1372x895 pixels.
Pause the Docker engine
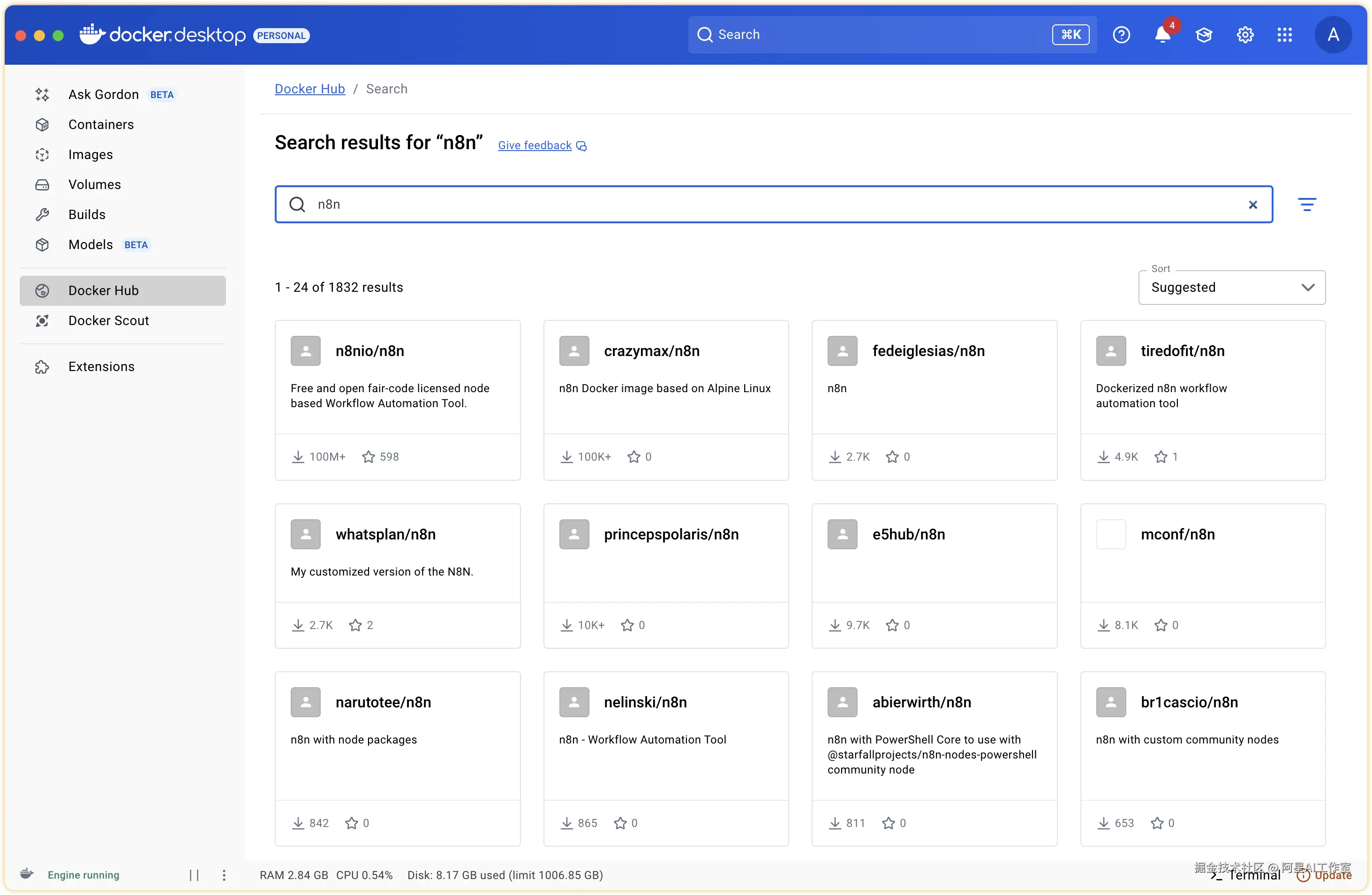[194, 875]
